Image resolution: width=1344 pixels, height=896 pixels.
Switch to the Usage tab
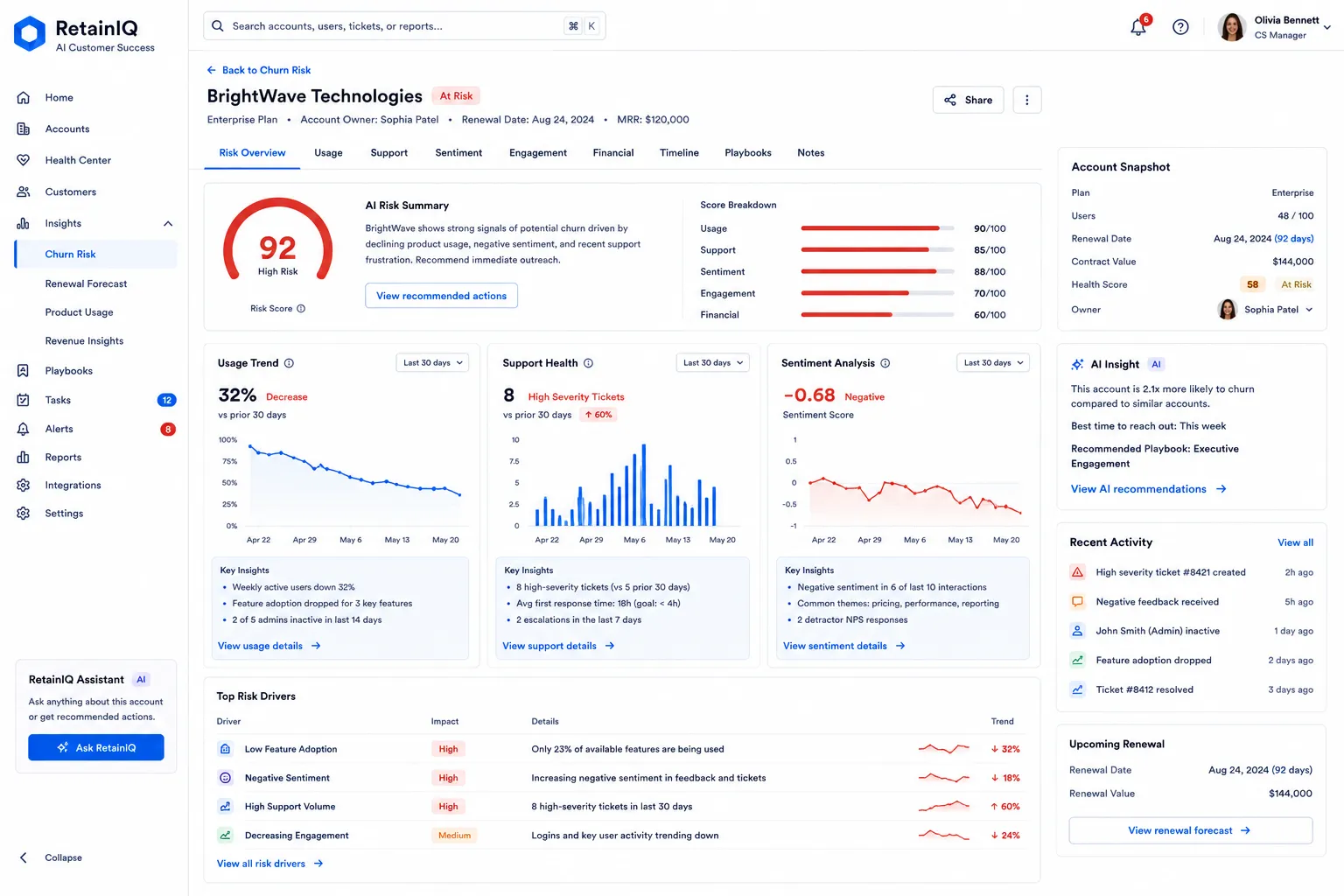point(328,153)
